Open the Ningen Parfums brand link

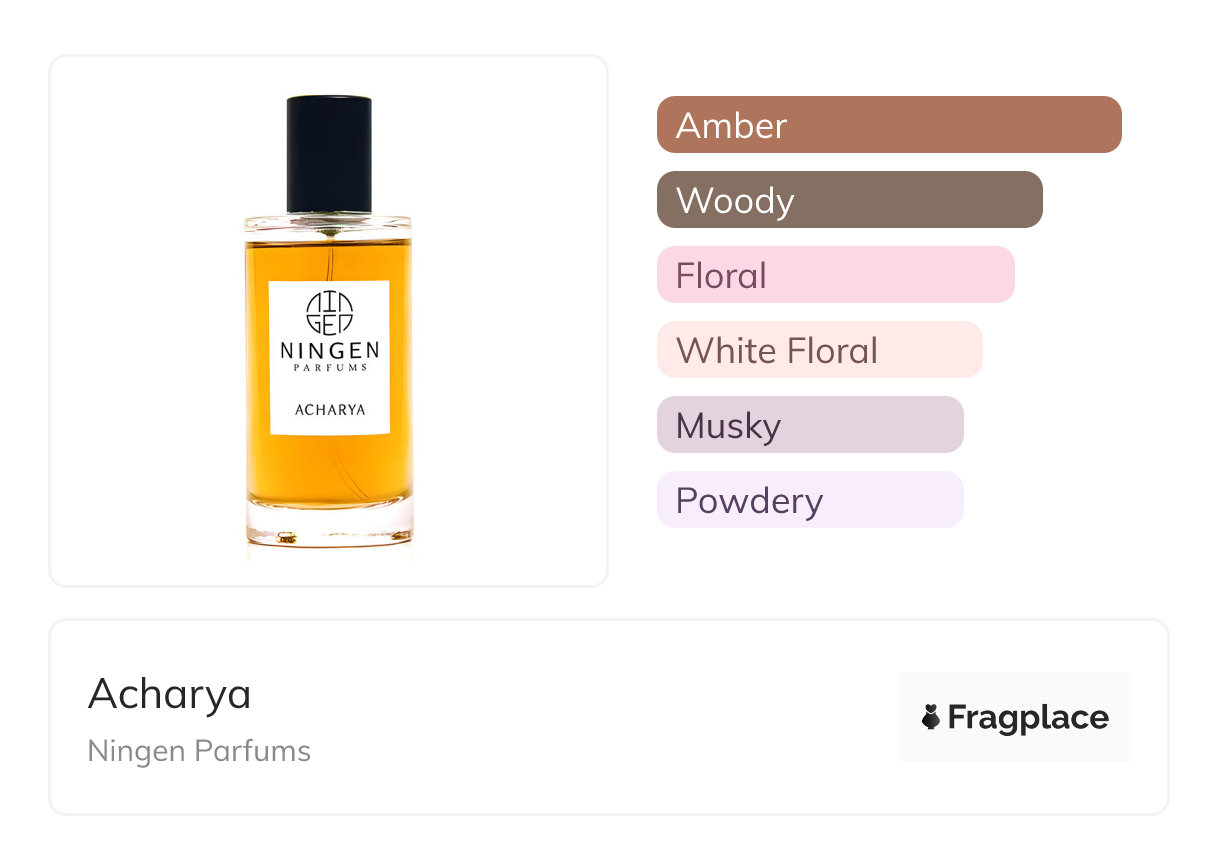pos(199,751)
